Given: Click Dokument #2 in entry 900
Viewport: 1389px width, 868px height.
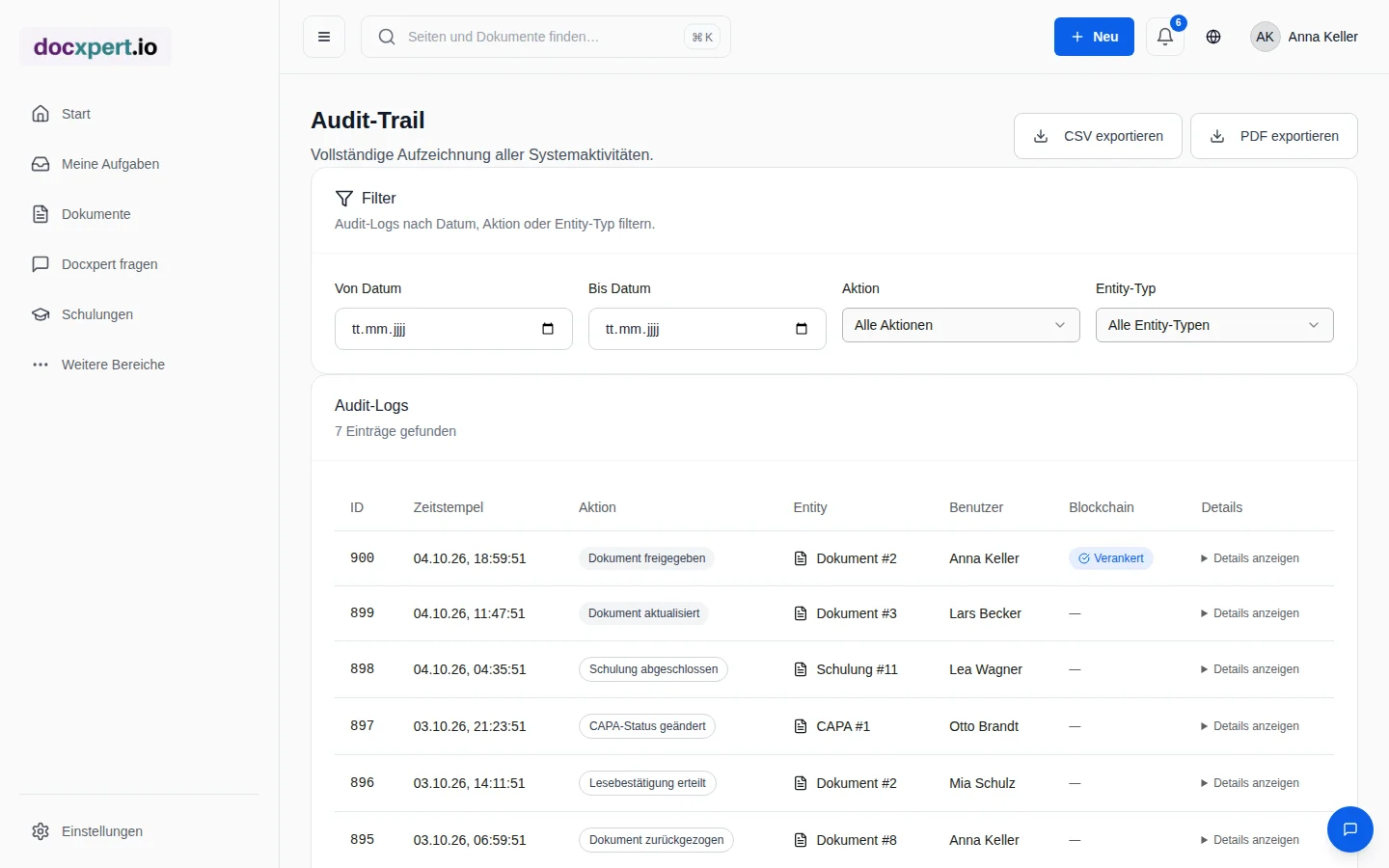Looking at the screenshot, I should tap(857, 558).
